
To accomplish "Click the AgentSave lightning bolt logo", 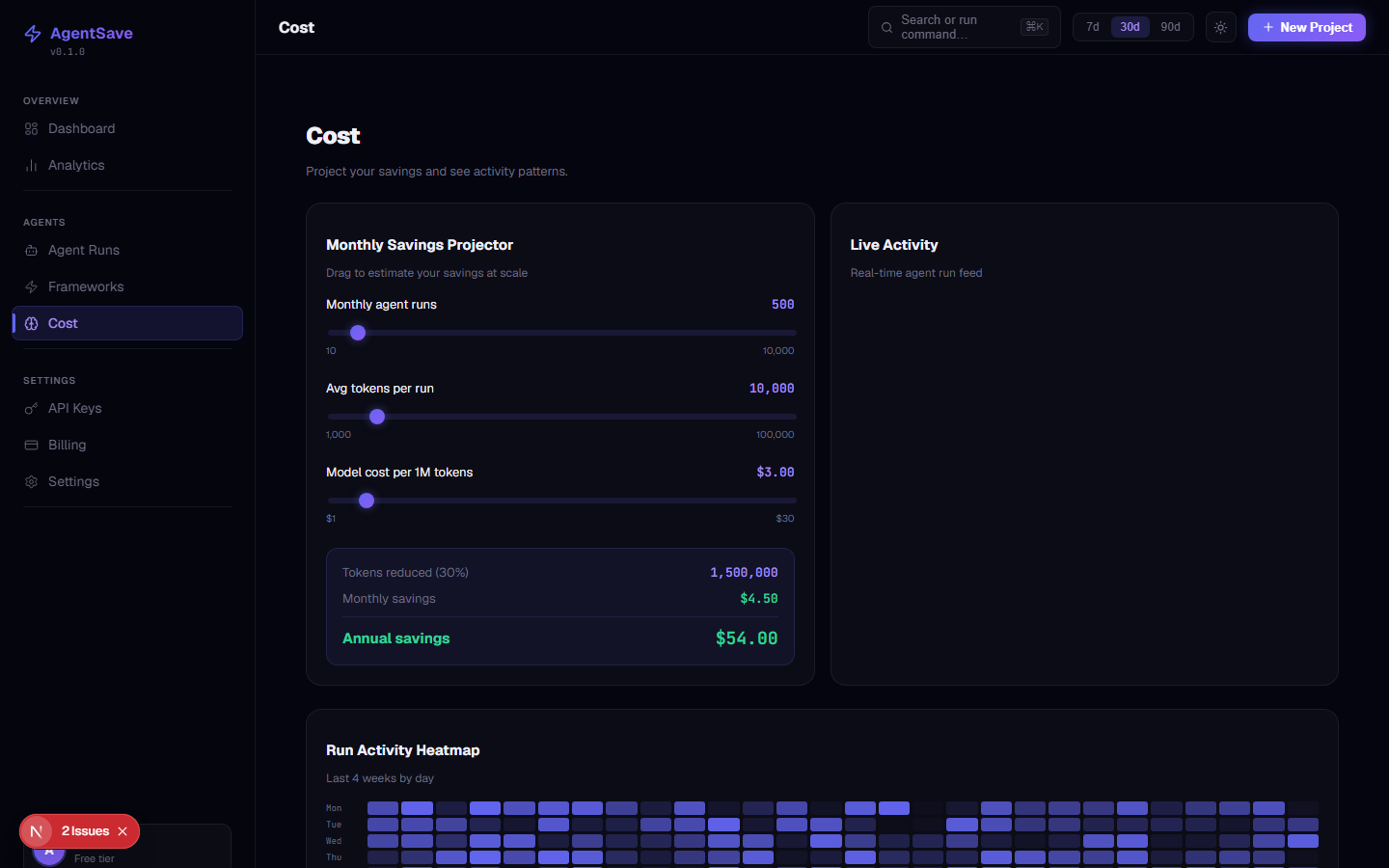I will [33, 34].
